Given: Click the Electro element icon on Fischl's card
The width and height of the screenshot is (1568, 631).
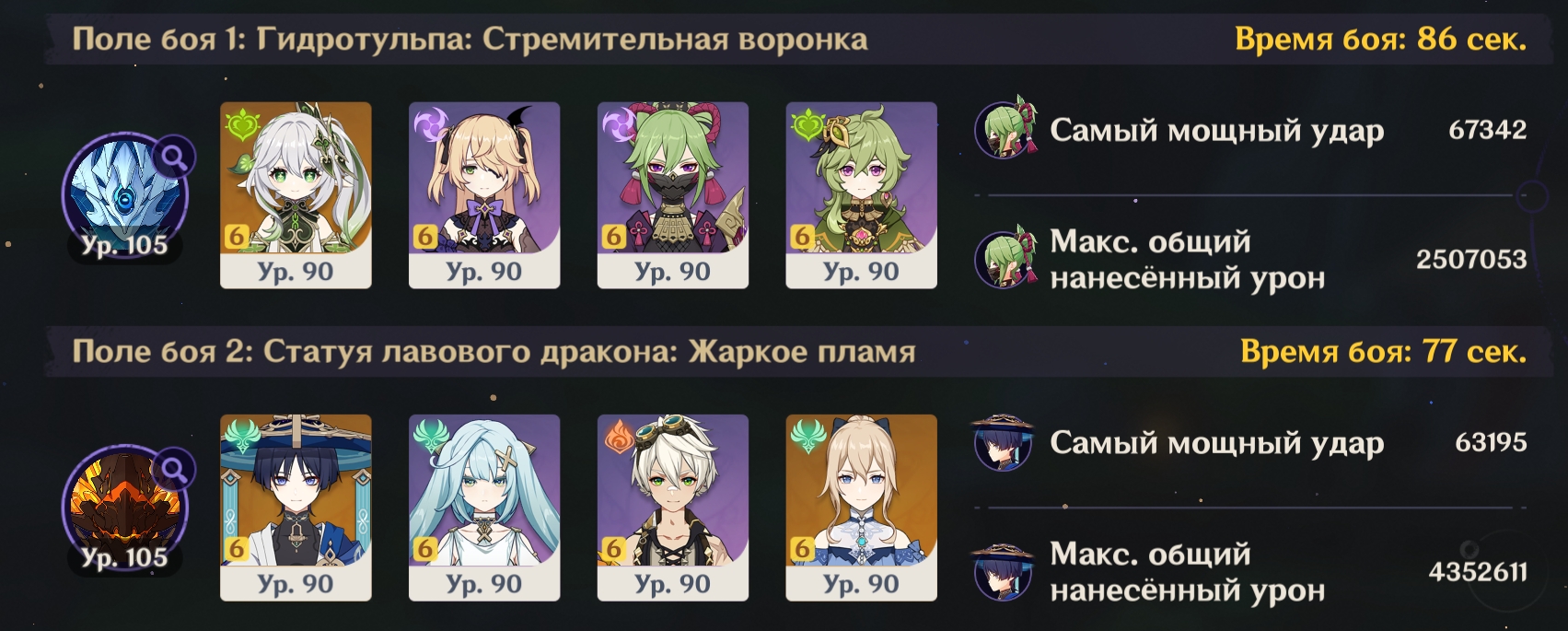Looking at the screenshot, I should [430, 123].
